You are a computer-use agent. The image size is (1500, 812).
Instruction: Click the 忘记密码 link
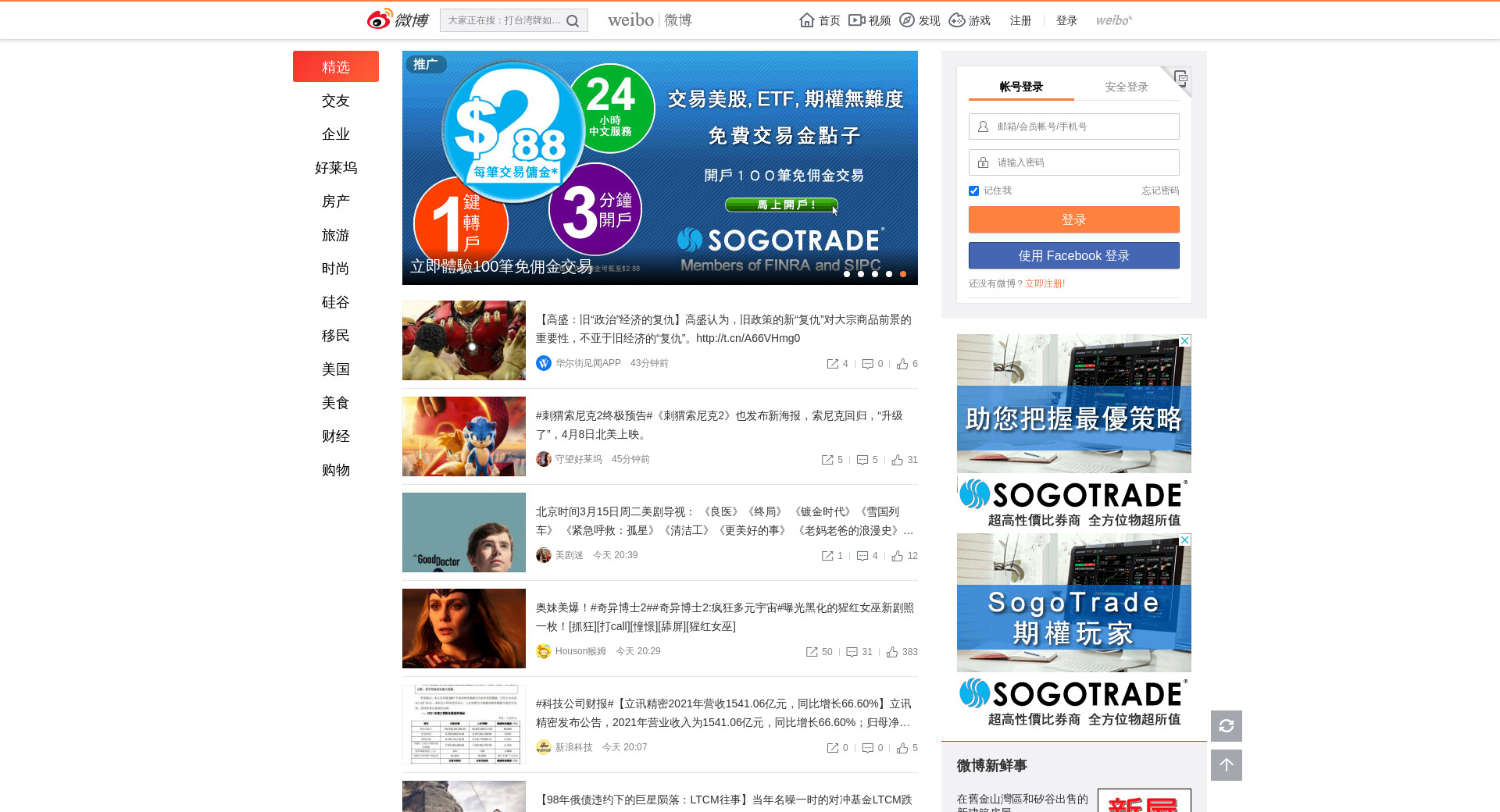[1159, 191]
